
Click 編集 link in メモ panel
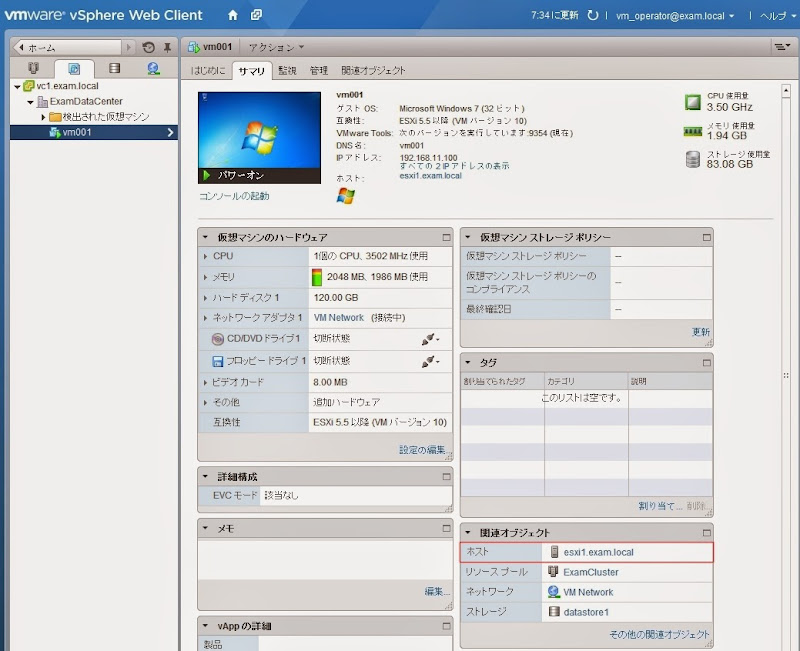pyautogui.click(x=436, y=591)
